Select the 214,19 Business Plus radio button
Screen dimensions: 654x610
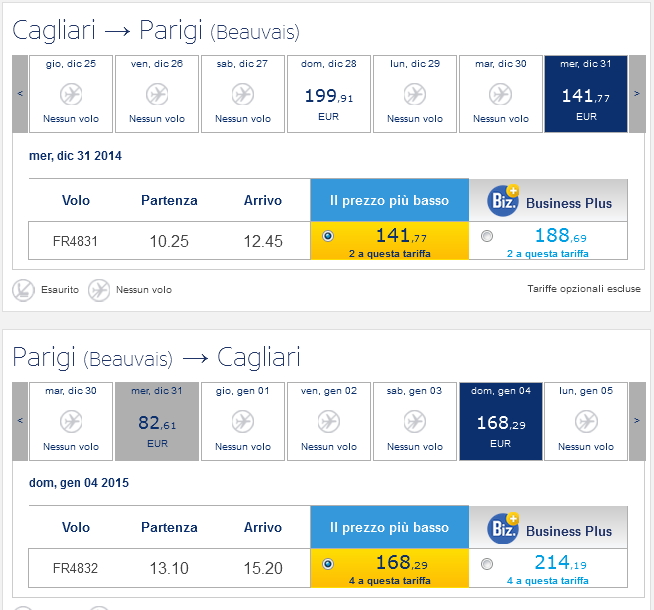tap(487, 564)
